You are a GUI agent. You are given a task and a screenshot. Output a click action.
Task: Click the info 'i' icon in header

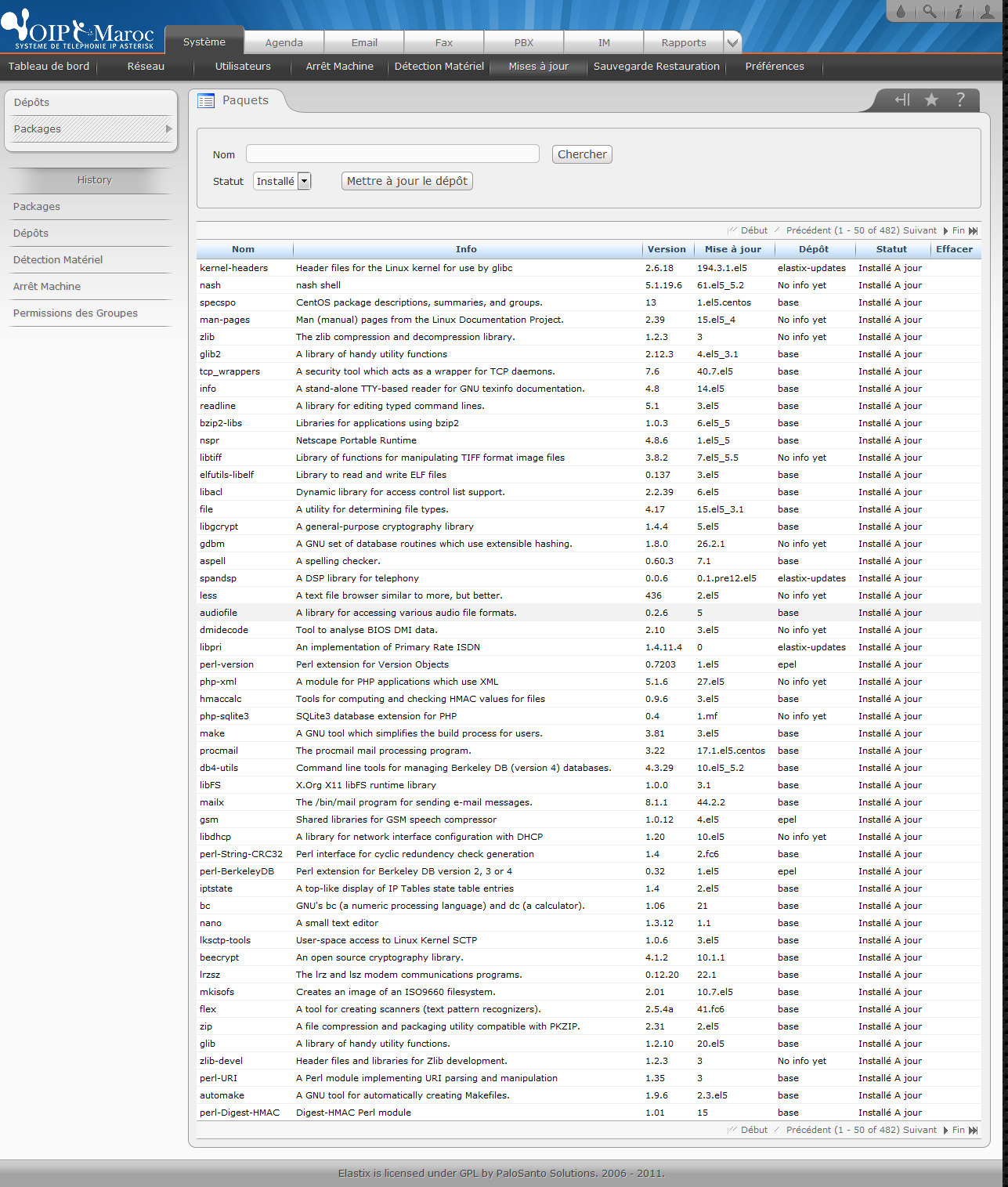(958, 11)
